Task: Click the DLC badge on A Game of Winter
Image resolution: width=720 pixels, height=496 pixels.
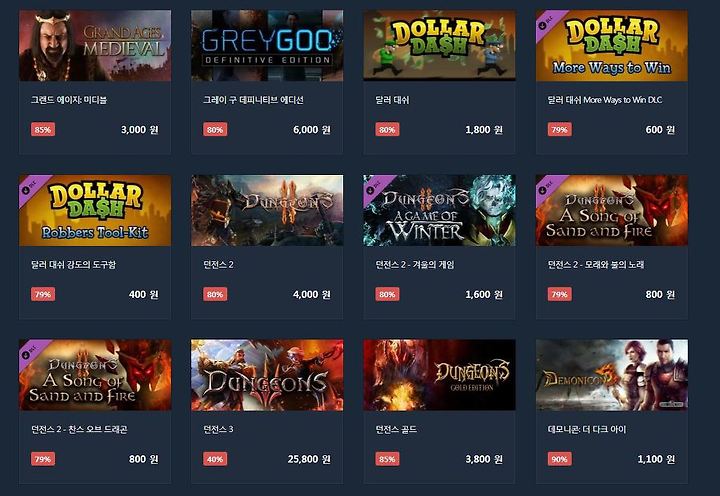Action: pos(373,187)
